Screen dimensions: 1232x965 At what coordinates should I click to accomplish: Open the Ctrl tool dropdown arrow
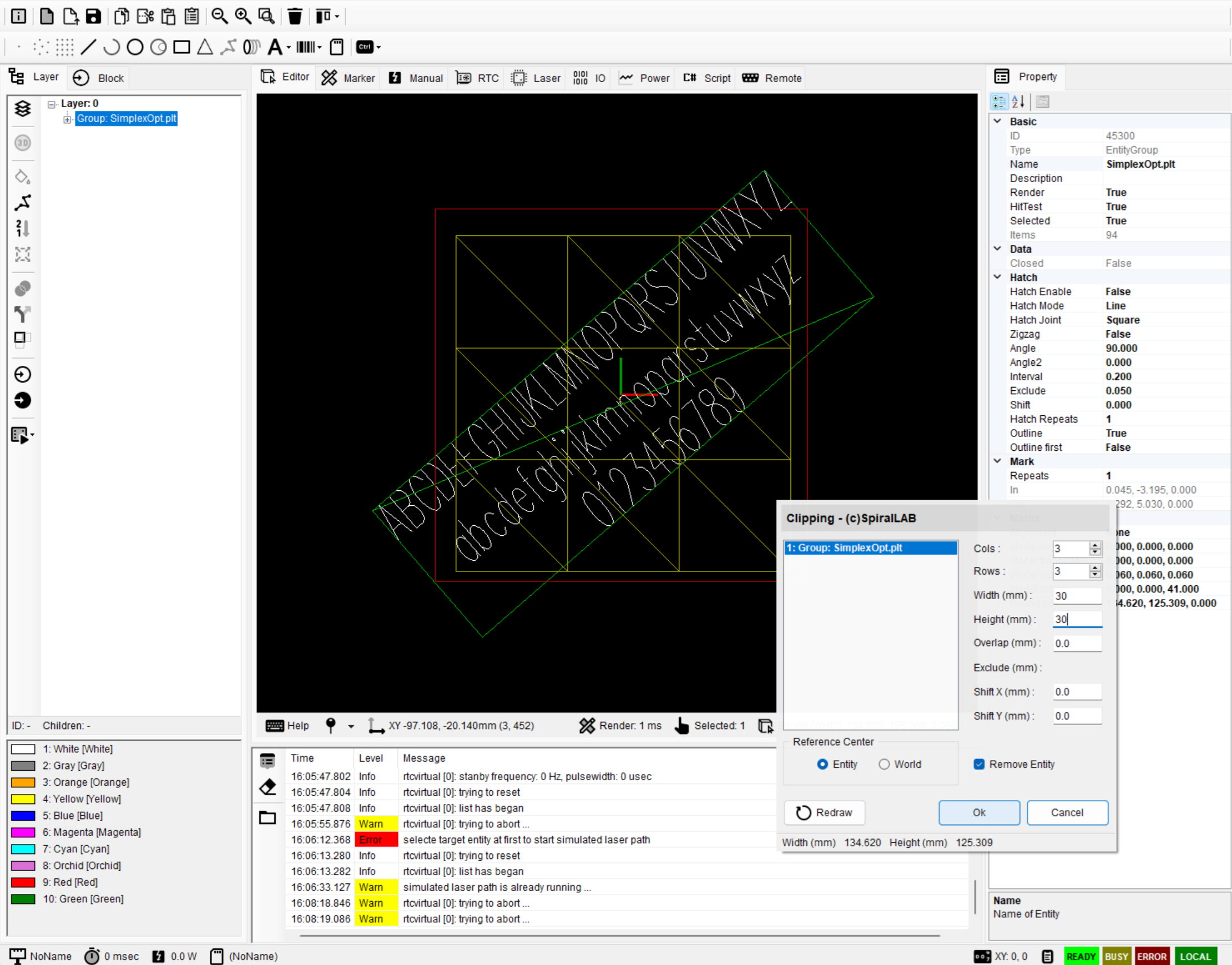click(378, 47)
